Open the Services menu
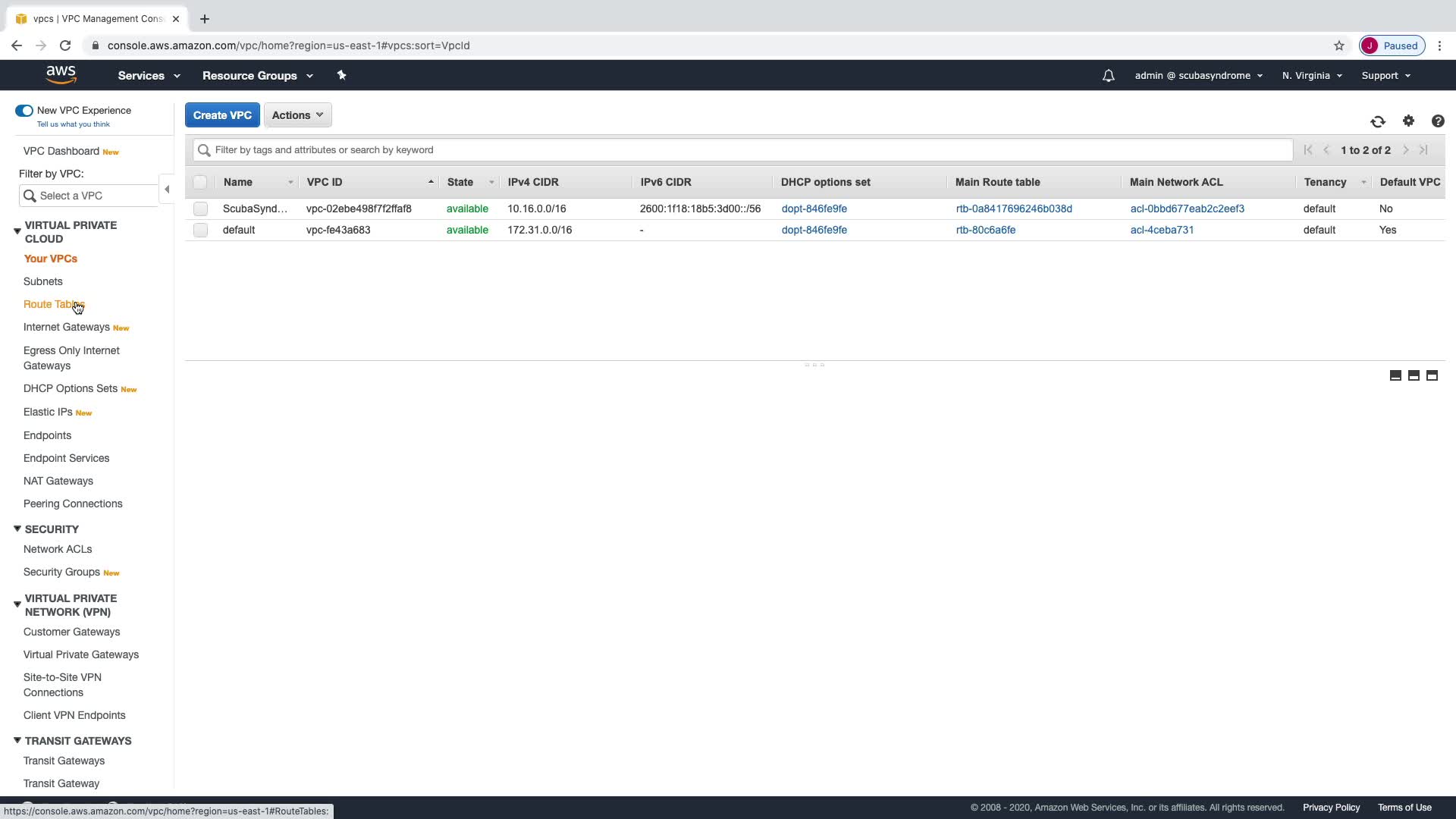The width and height of the screenshot is (1456, 819). point(149,76)
